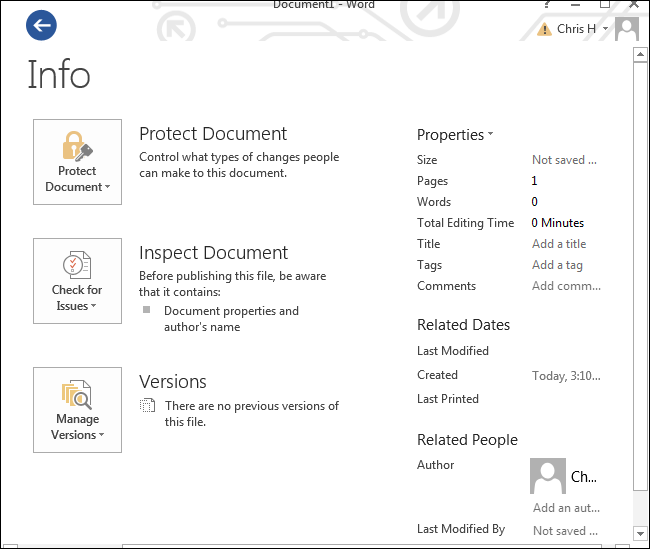Open the Protect Document dropdown button
The width and height of the screenshot is (650, 549).
point(77,187)
